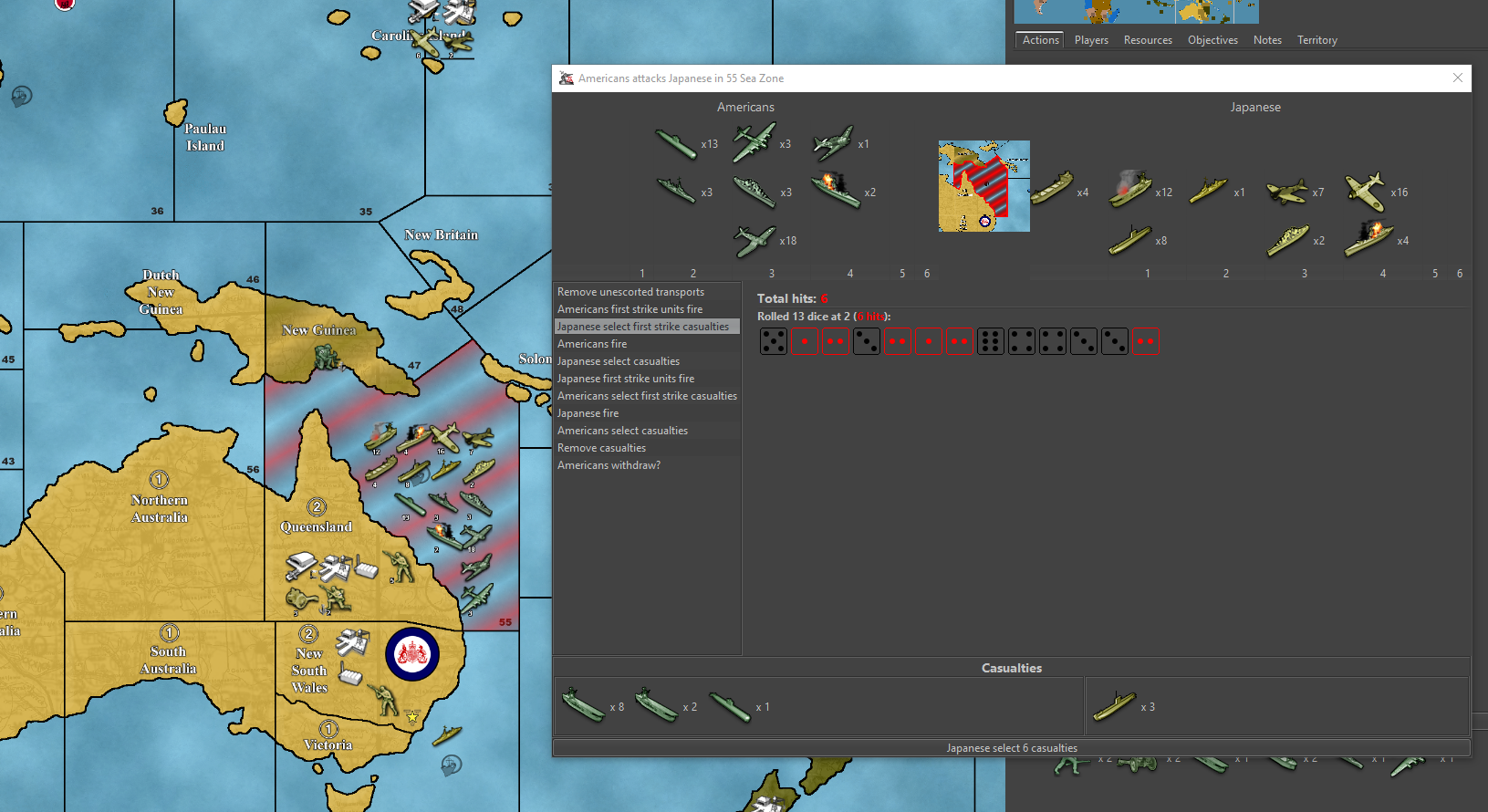Click the American cruiser x3 in the battle window
The image size is (1488, 812).
click(x=754, y=192)
